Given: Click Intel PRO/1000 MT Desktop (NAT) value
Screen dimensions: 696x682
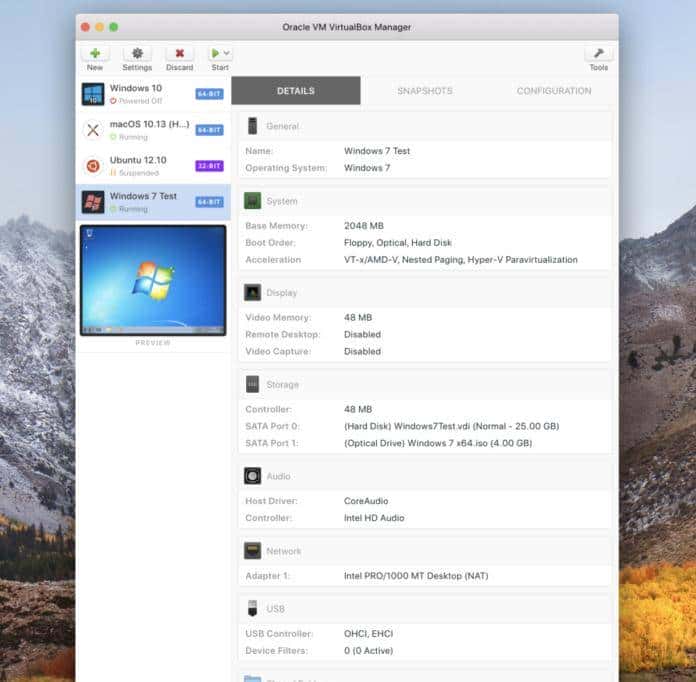Looking at the screenshot, I should click(416, 576).
